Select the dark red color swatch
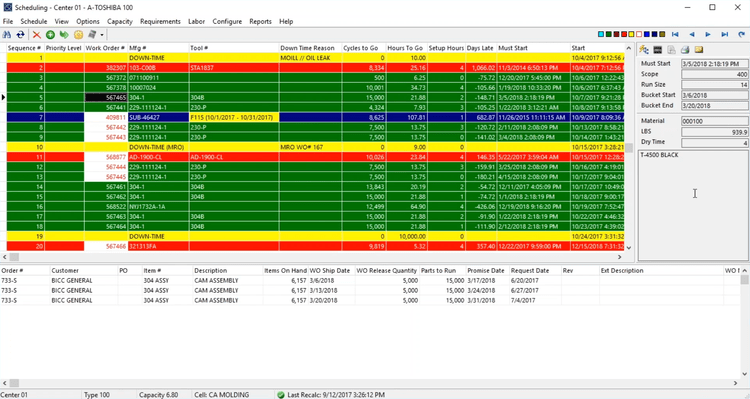750x399 pixels. point(616,34)
